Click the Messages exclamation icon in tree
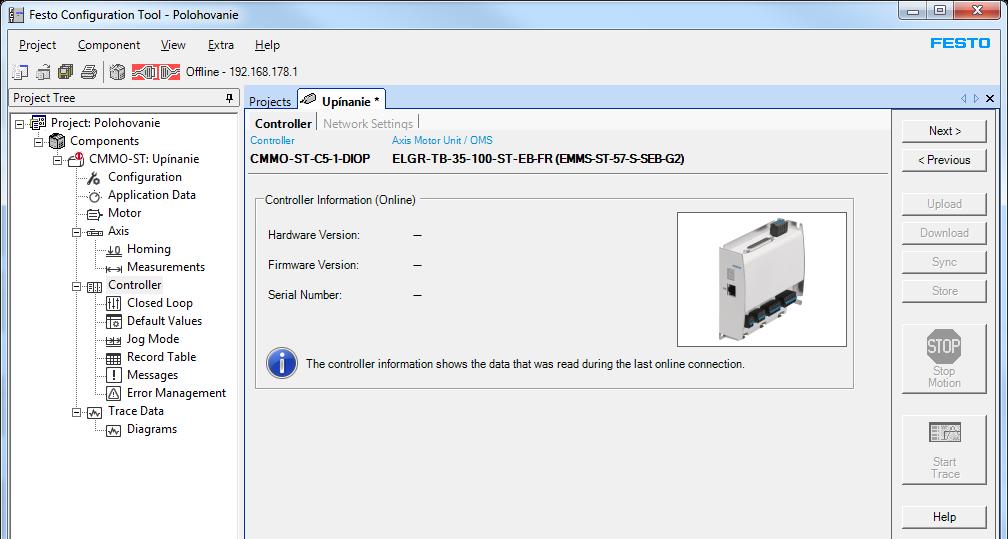The image size is (1008, 539). [x=114, y=376]
